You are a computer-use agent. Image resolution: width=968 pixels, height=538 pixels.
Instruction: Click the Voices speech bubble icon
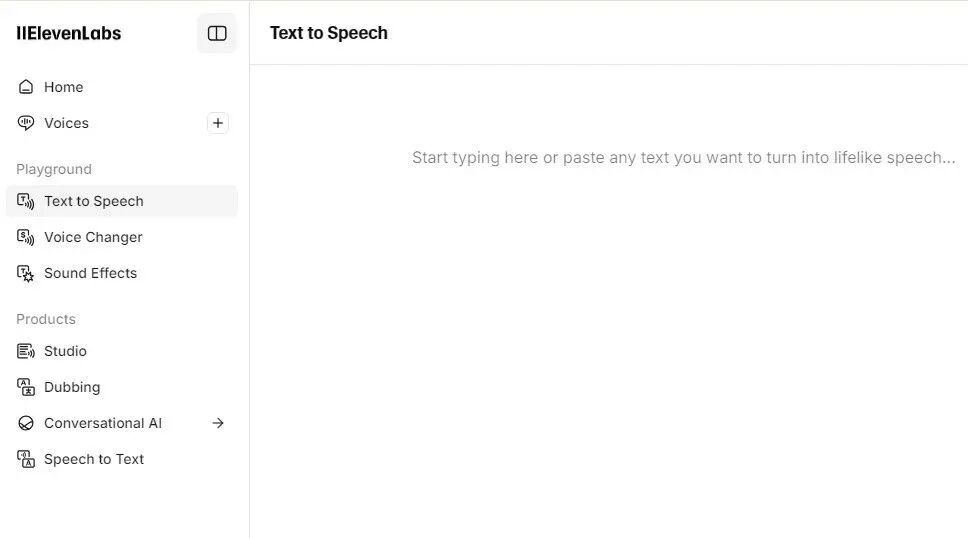[x=26, y=123]
